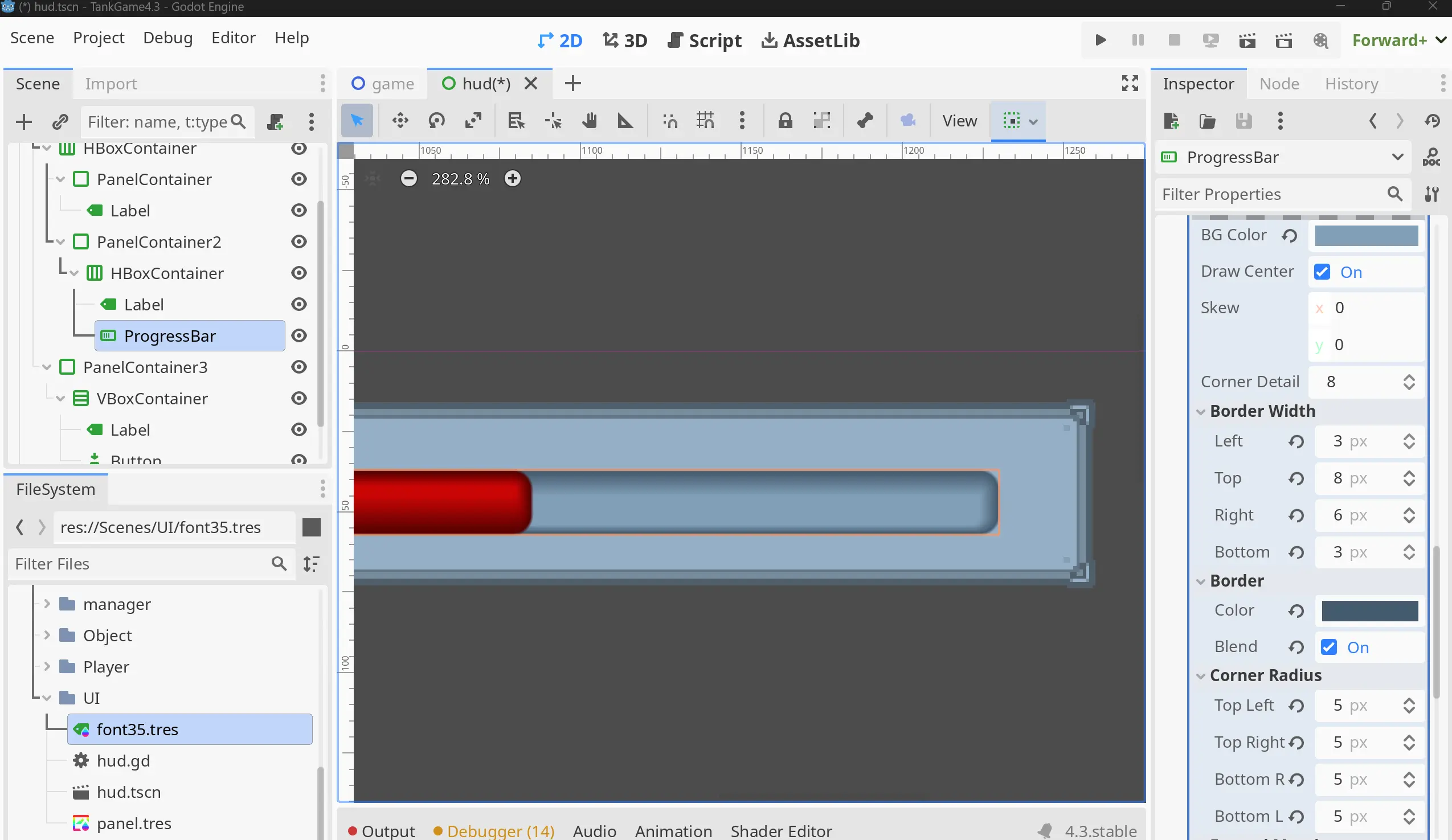Expand the Player folder
This screenshot has width=1452, height=840.
pyautogui.click(x=47, y=667)
